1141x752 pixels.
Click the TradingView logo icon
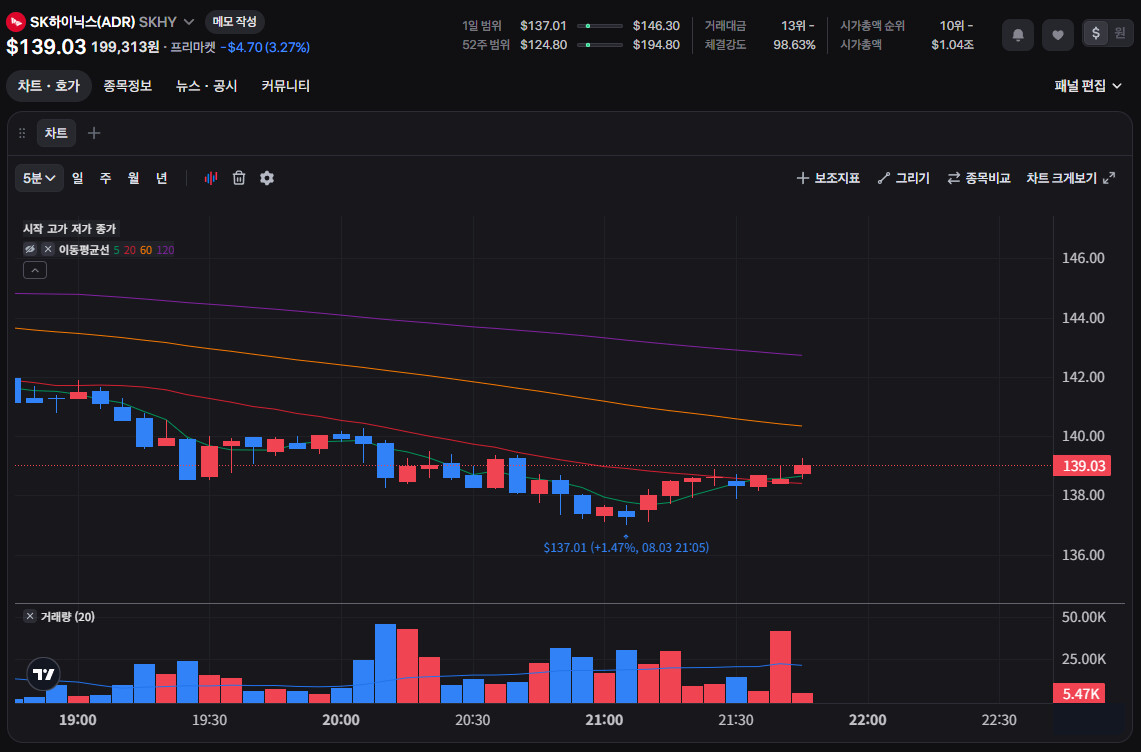pyautogui.click(x=44, y=674)
